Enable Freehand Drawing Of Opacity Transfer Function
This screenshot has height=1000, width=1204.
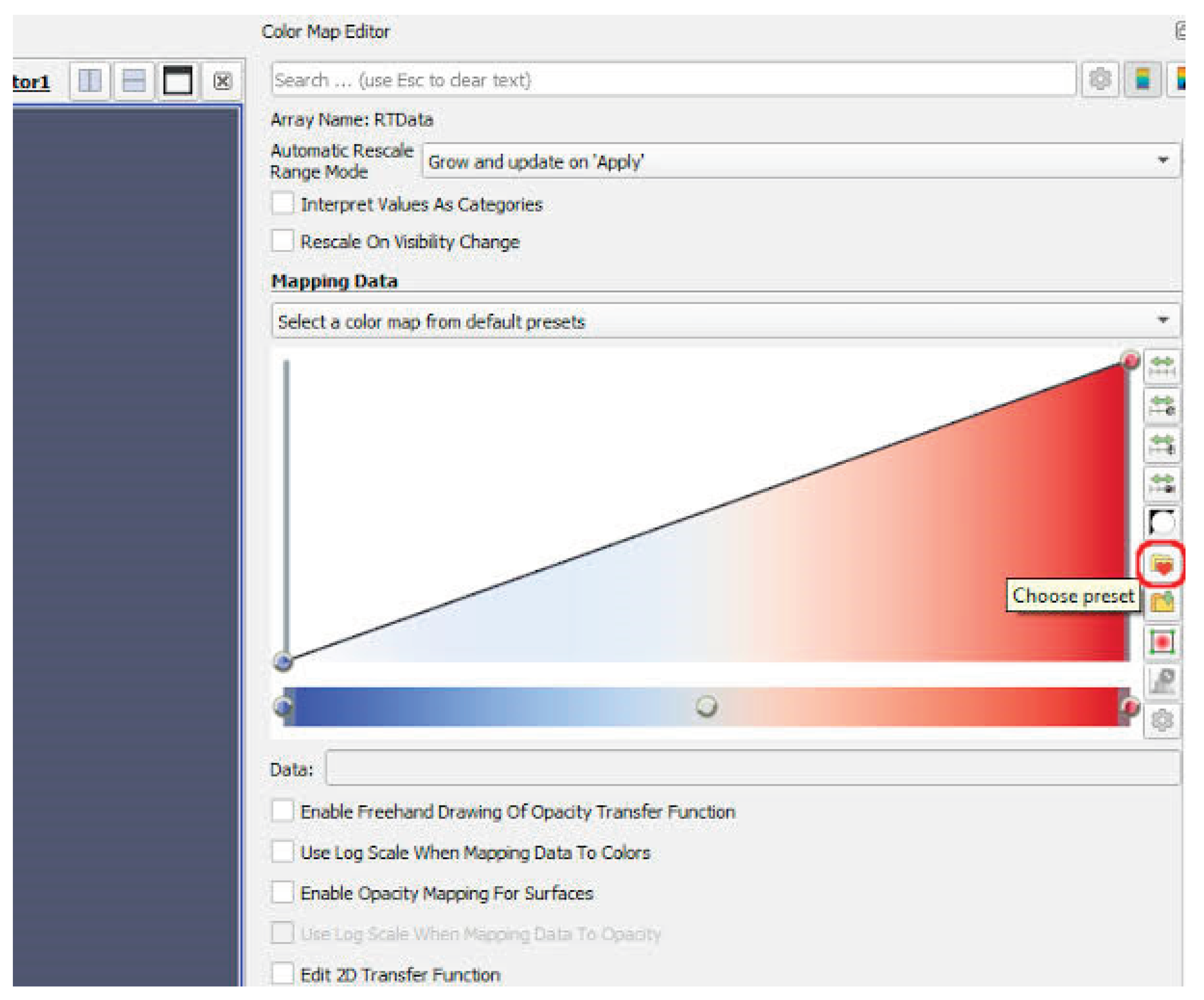click(283, 811)
